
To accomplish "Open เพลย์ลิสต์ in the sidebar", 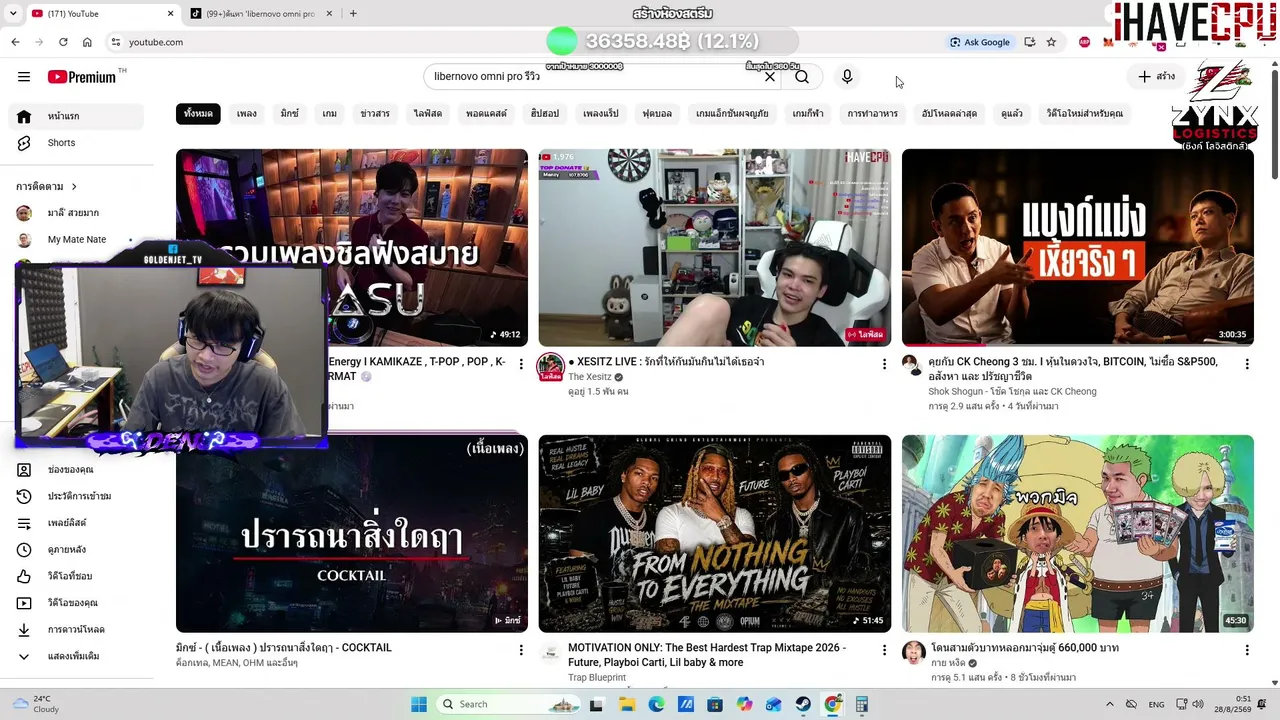I will pos(76,523).
